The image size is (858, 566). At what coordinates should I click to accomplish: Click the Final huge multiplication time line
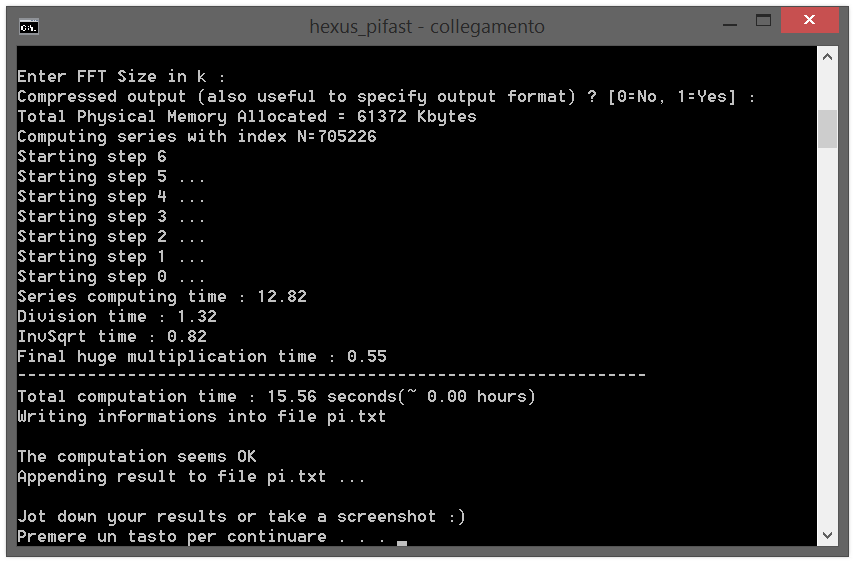(x=202, y=356)
